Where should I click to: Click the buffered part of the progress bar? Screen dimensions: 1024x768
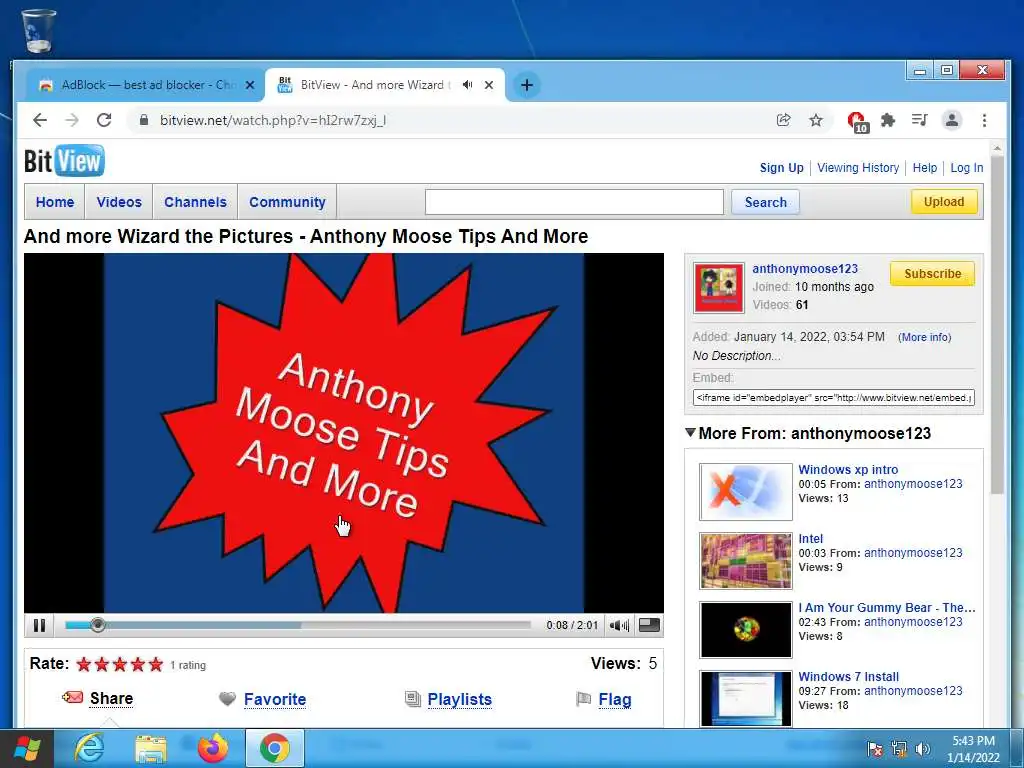pos(202,626)
